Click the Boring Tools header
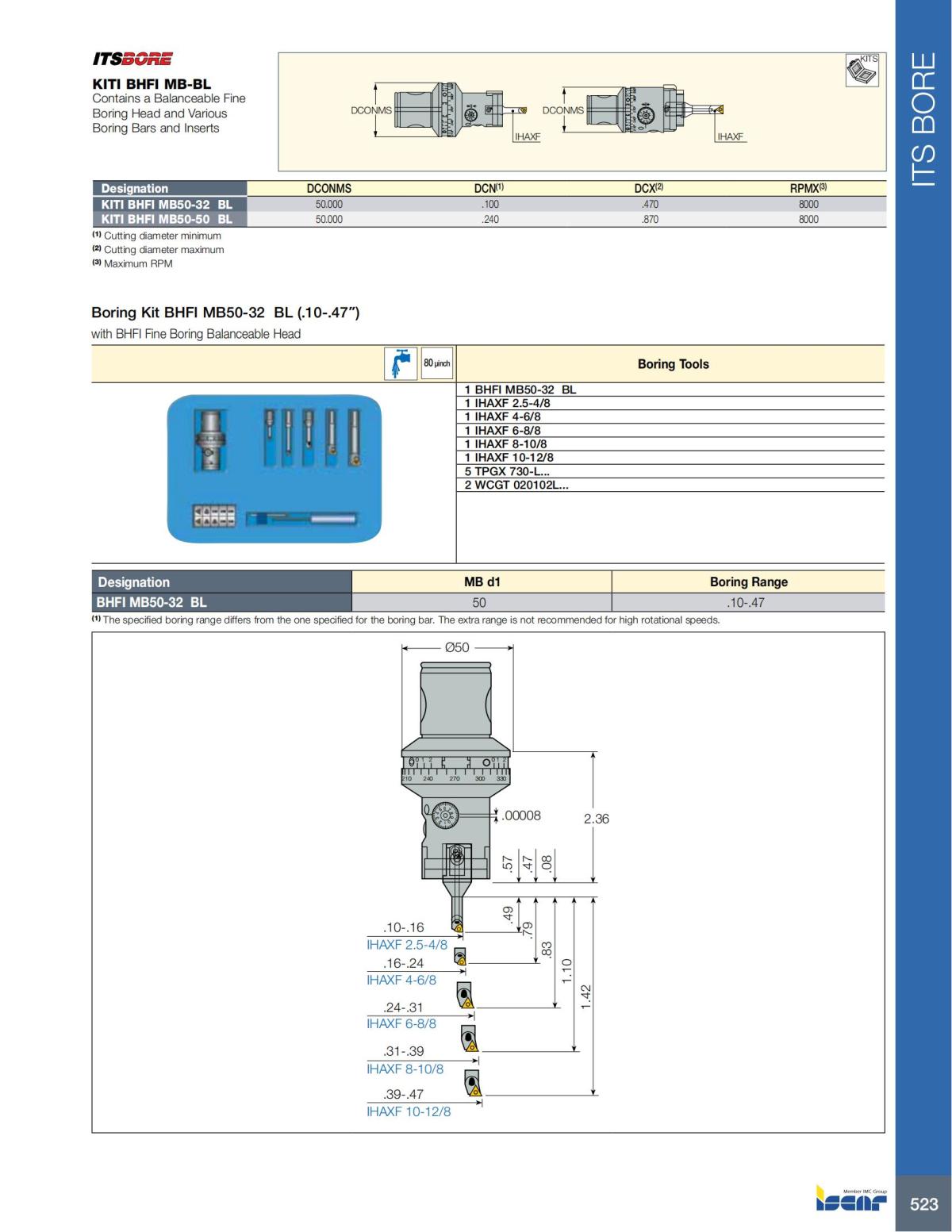Viewport: 952px width, 1232px height. point(673,364)
